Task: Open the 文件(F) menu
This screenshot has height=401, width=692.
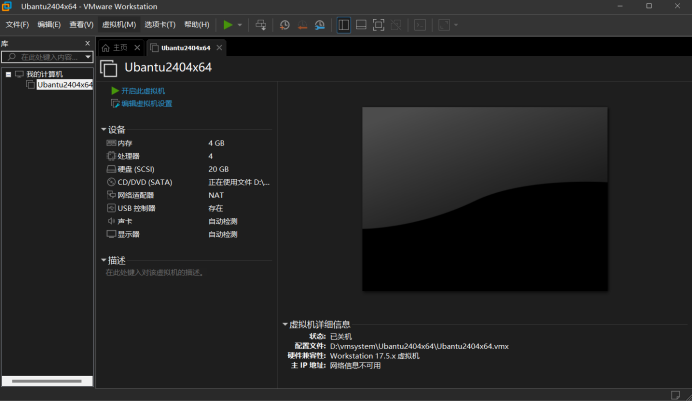Action: tap(17, 25)
